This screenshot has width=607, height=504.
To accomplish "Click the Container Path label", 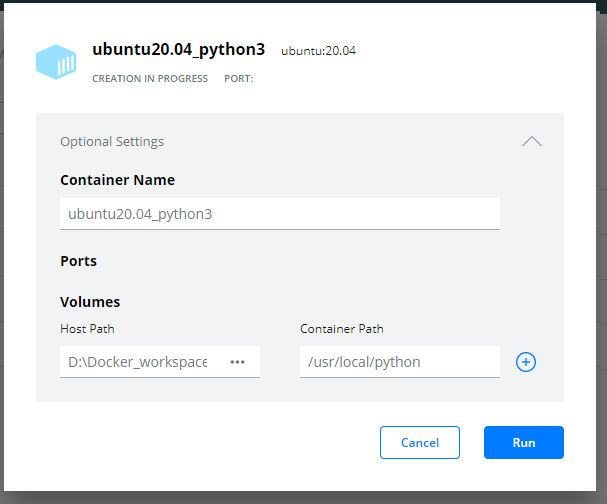I will (x=341, y=329).
